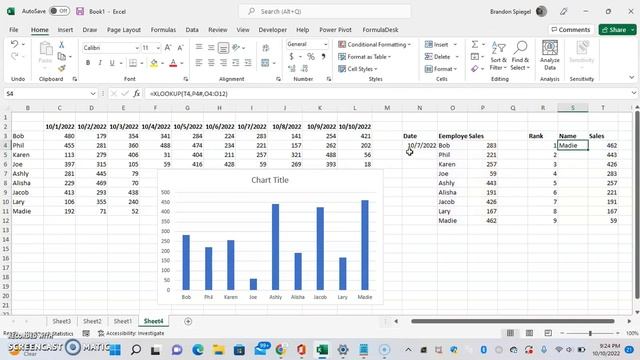This screenshot has width=640, height=360.
Task: Toggle AutoSave switch
Action: click(59, 11)
